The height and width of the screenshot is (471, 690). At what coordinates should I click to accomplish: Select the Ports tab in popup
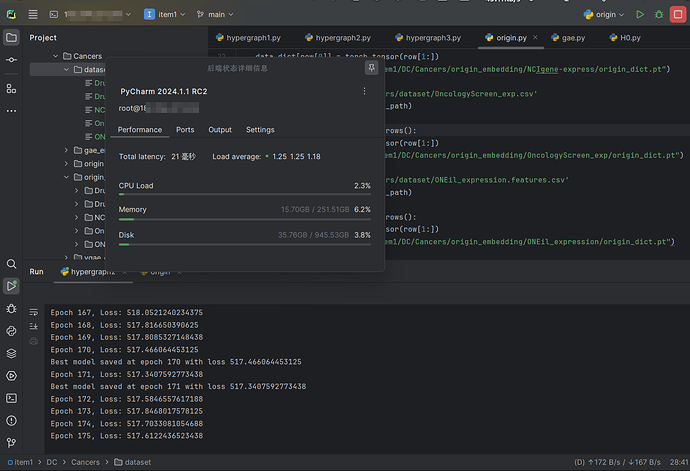click(x=185, y=130)
